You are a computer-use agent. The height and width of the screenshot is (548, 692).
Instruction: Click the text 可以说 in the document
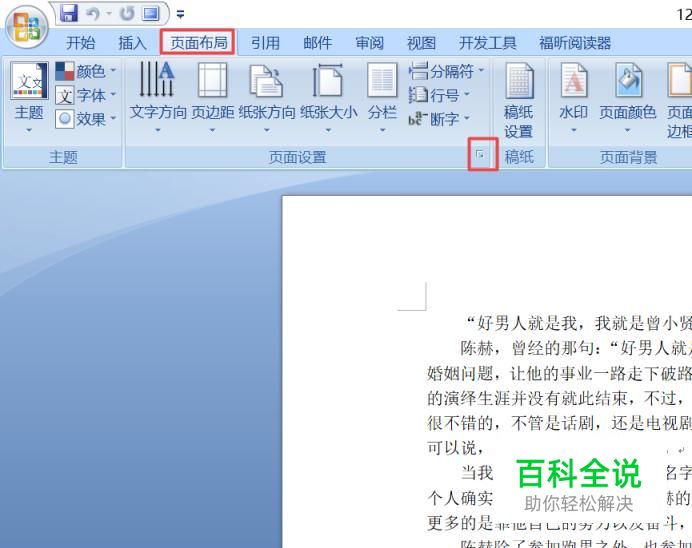(452, 448)
